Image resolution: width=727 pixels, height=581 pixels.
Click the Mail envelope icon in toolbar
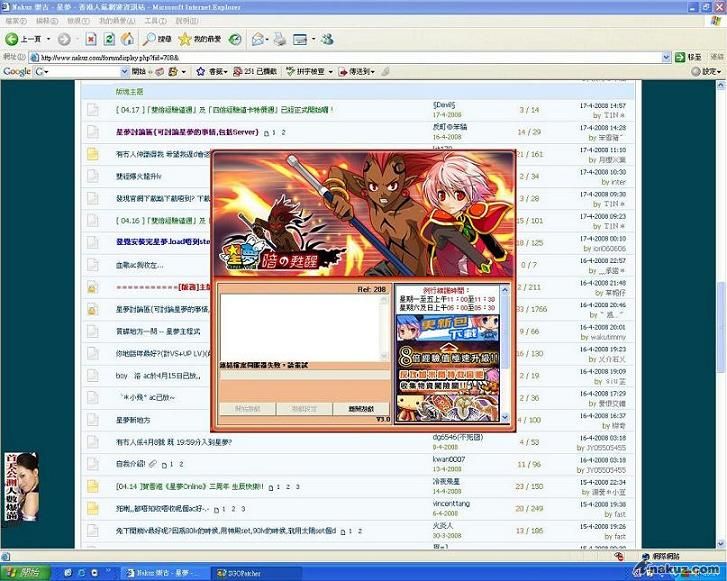coord(259,39)
